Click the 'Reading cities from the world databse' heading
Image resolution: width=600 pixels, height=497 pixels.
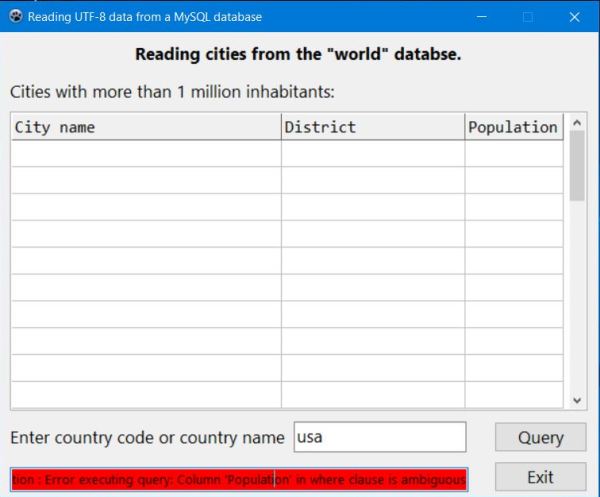(298, 54)
